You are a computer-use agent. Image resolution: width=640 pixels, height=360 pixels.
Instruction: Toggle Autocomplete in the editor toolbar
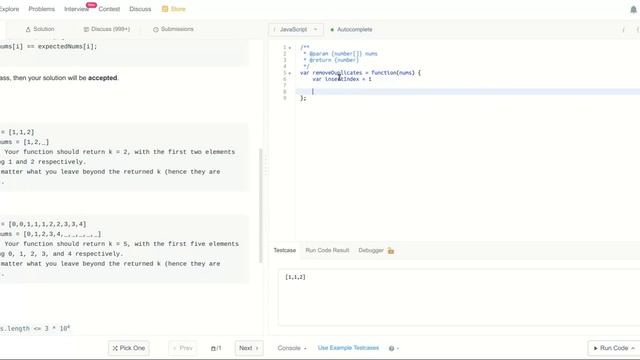click(351, 30)
